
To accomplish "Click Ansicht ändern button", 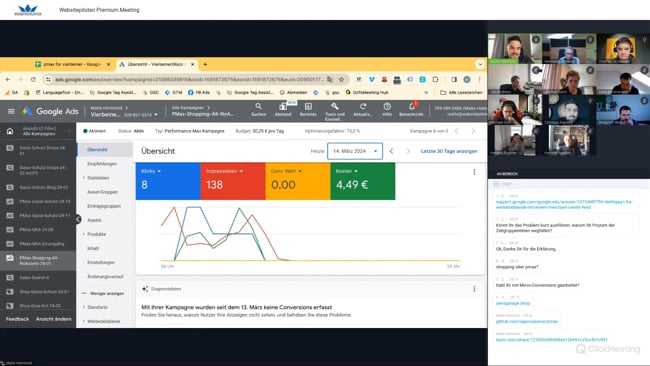I will [53, 319].
